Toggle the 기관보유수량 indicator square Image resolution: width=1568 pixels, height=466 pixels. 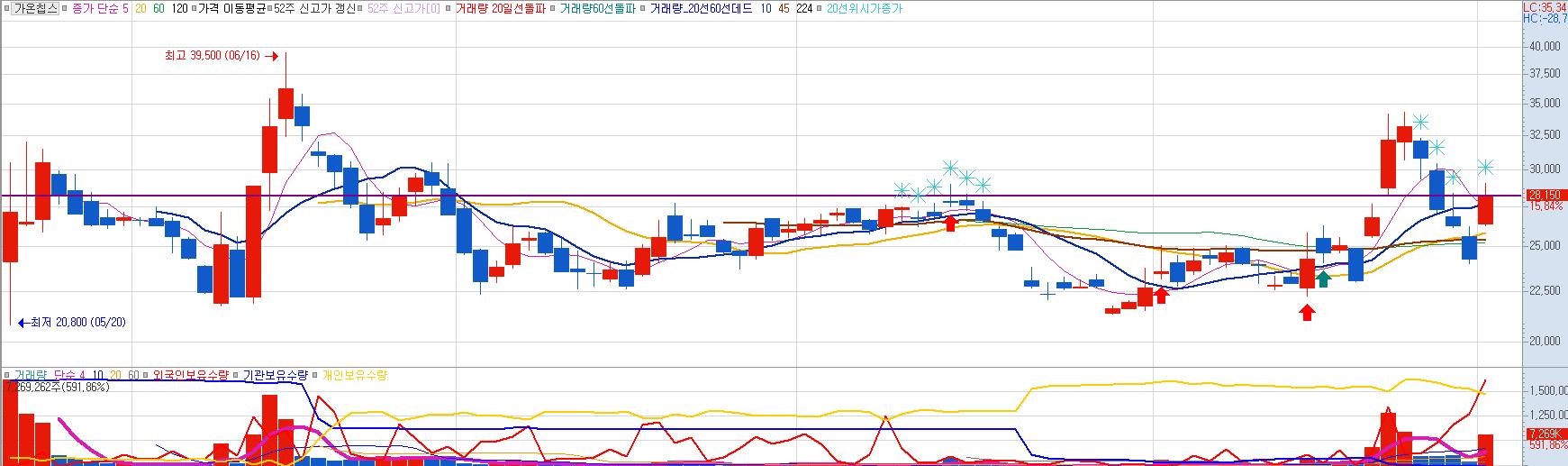click(x=237, y=374)
